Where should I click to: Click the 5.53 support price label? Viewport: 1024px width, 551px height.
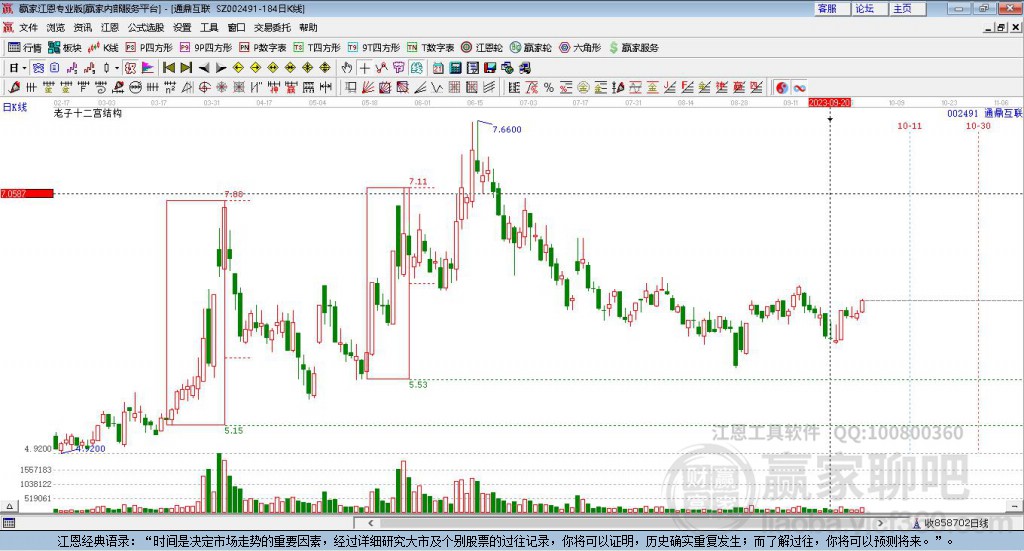(418, 385)
